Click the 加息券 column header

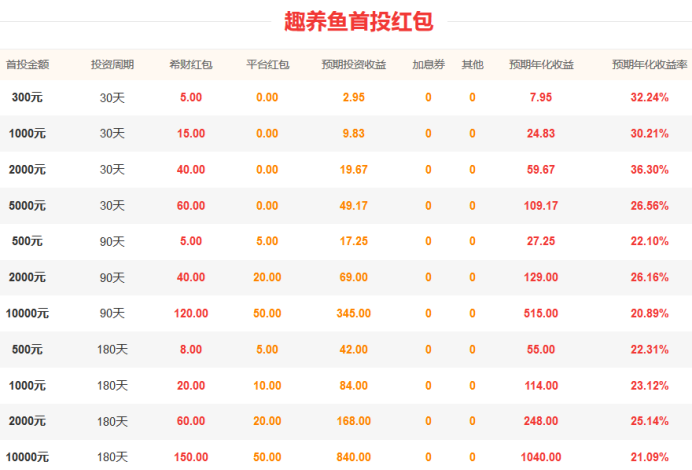coord(428,64)
